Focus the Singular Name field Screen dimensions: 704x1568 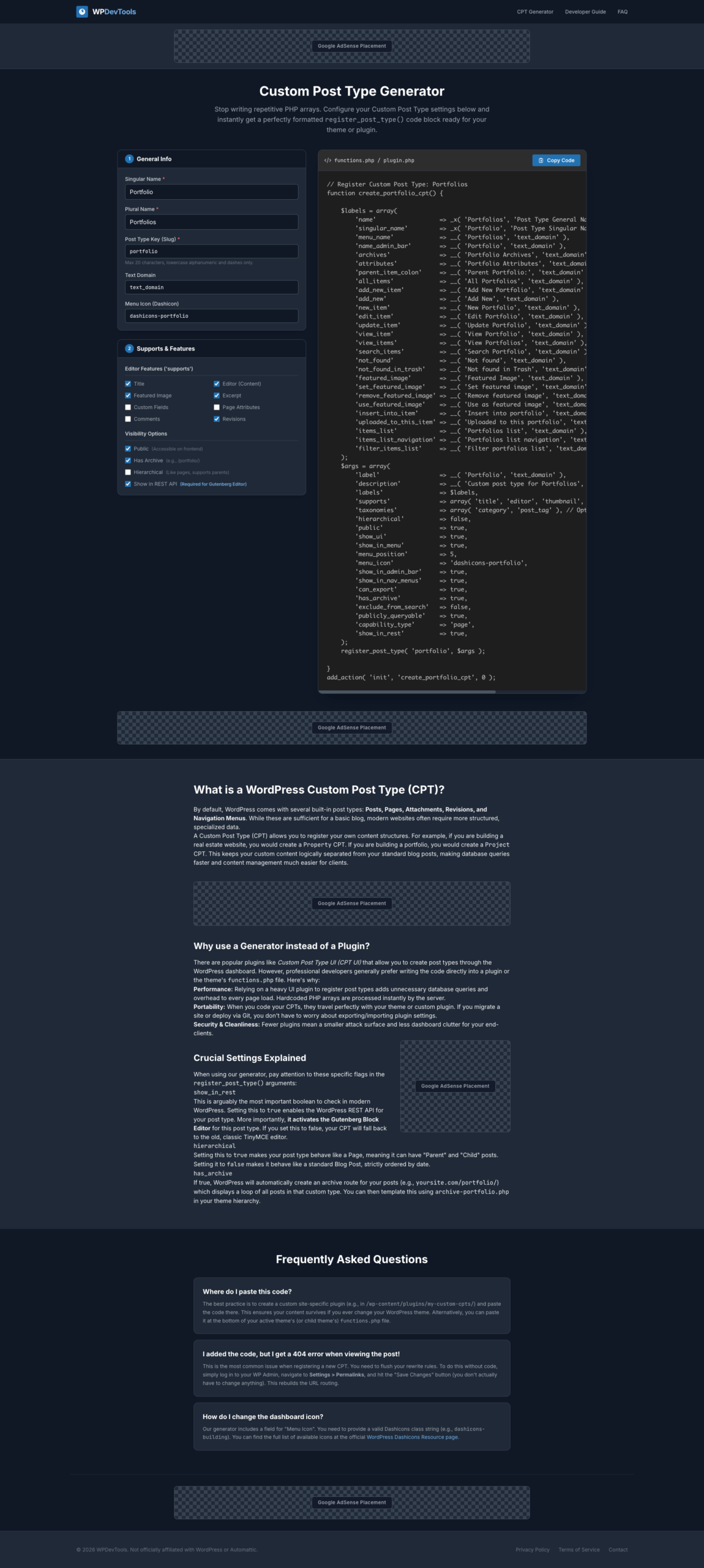tap(211, 192)
